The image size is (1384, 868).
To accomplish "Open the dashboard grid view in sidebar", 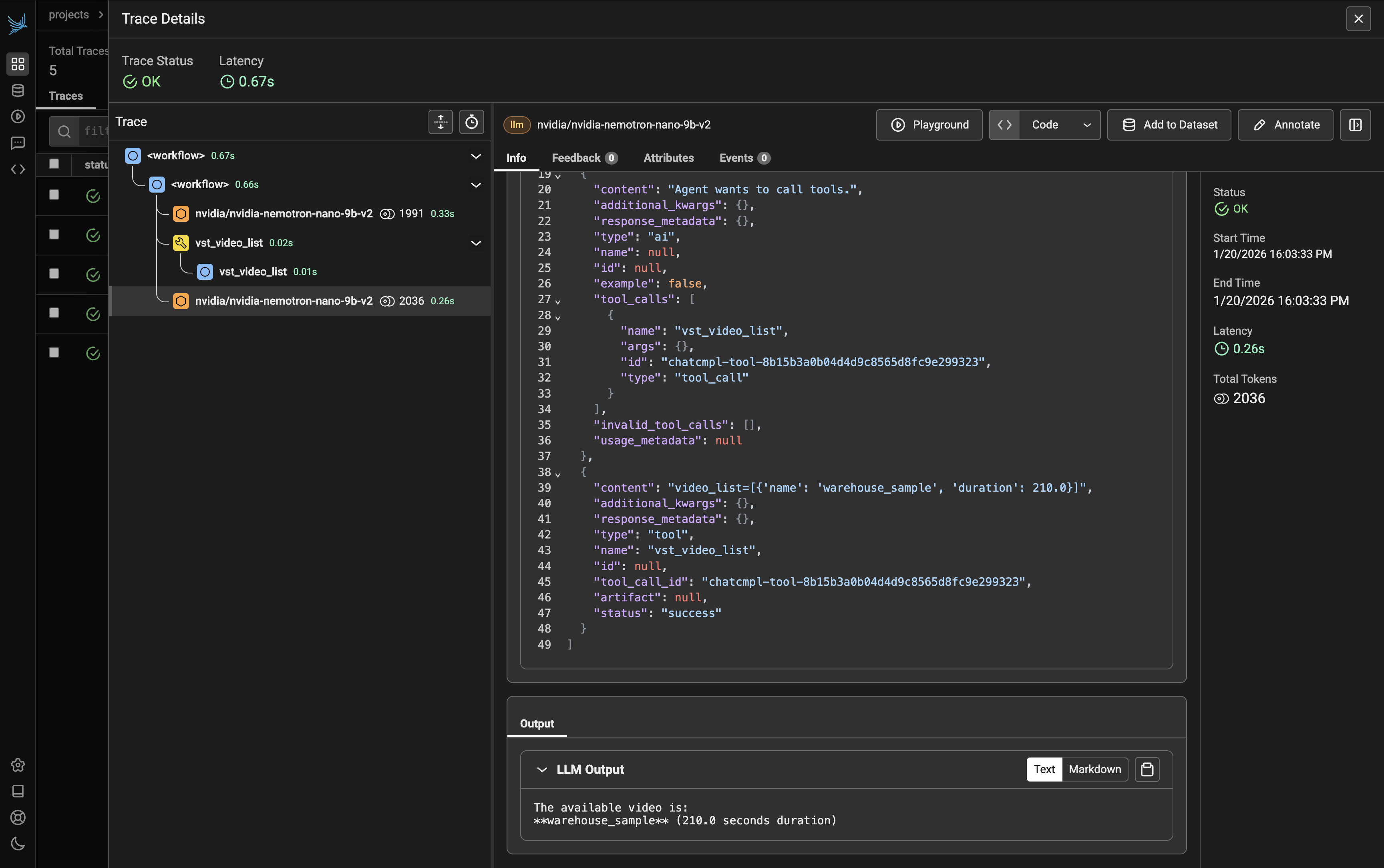I will 17,64.
